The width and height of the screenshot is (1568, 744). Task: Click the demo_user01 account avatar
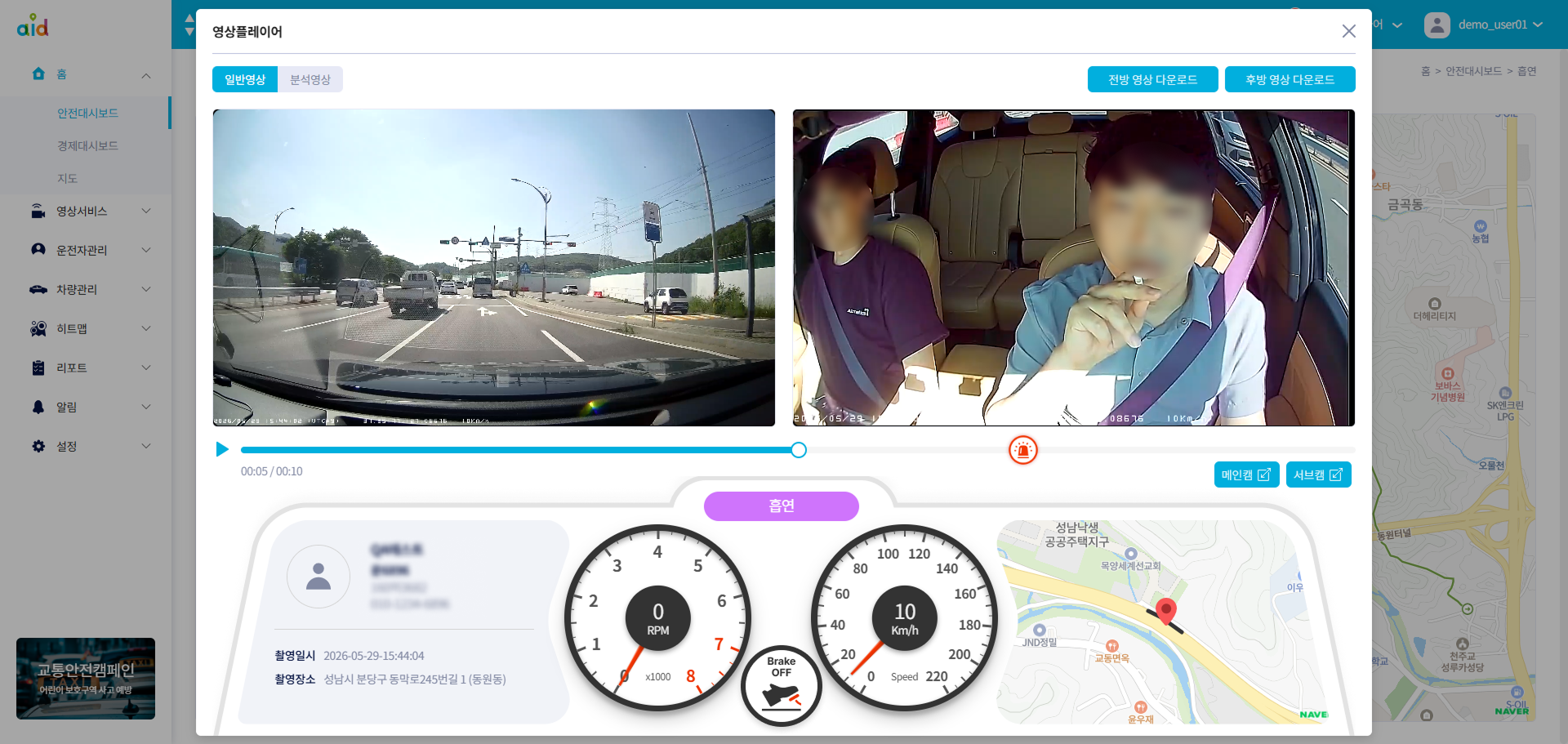click(1437, 25)
